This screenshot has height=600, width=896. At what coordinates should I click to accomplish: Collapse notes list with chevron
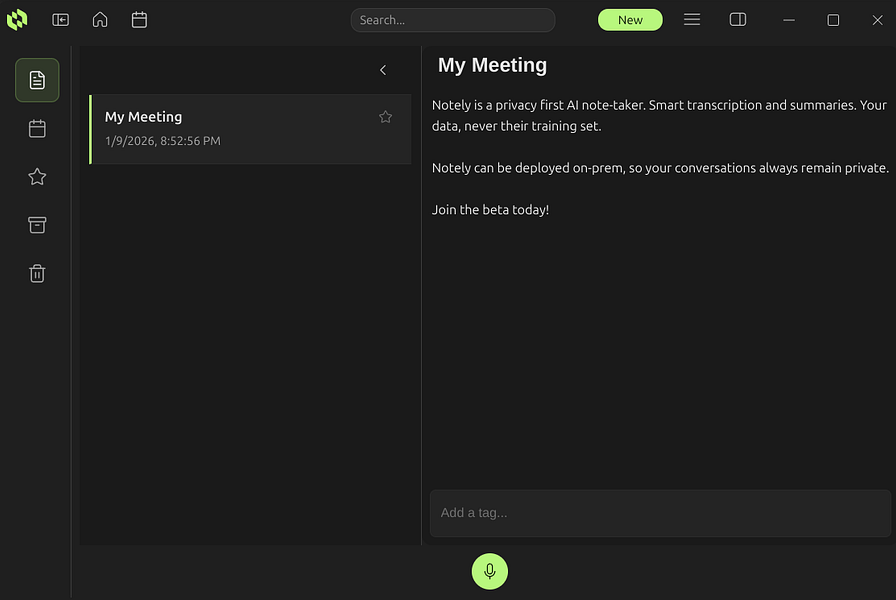[x=383, y=70]
